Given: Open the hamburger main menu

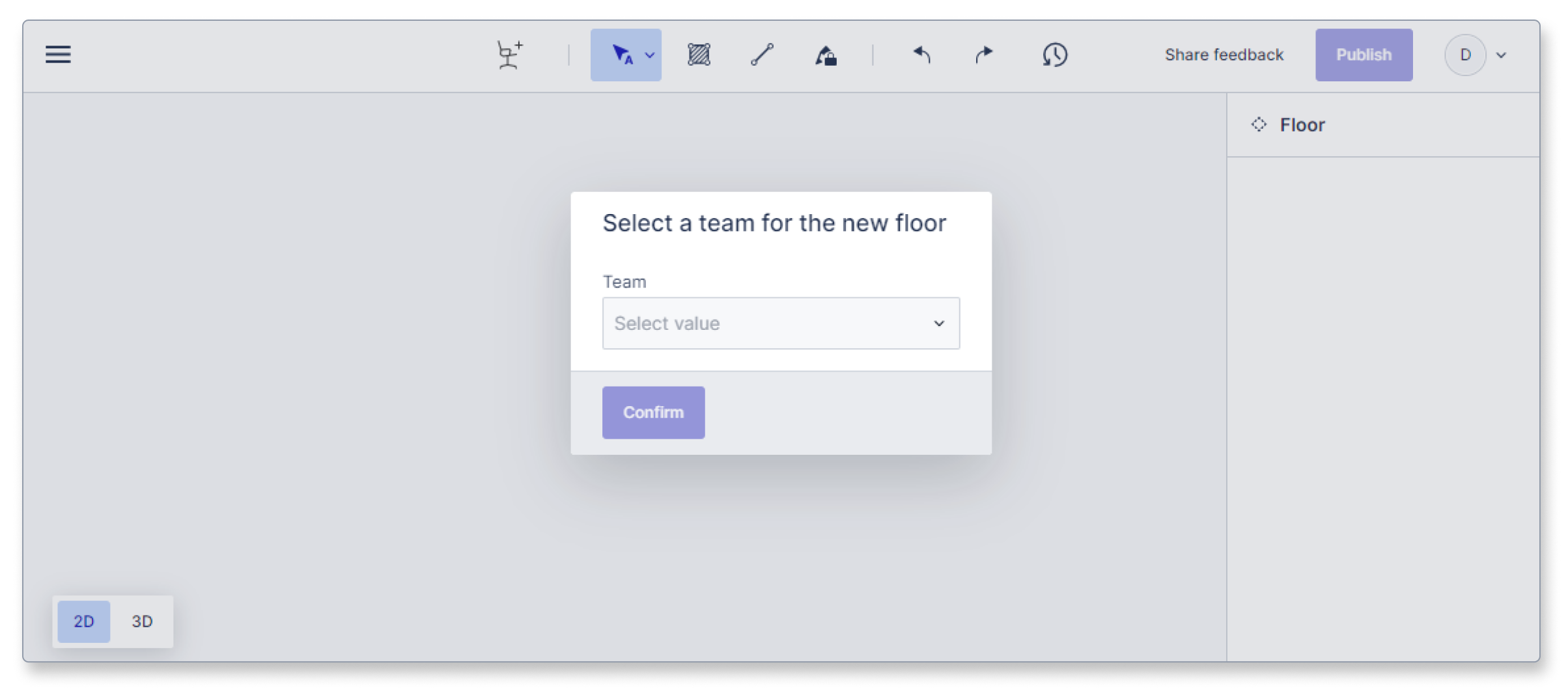Looking at the screenshot, I should 58,55.
